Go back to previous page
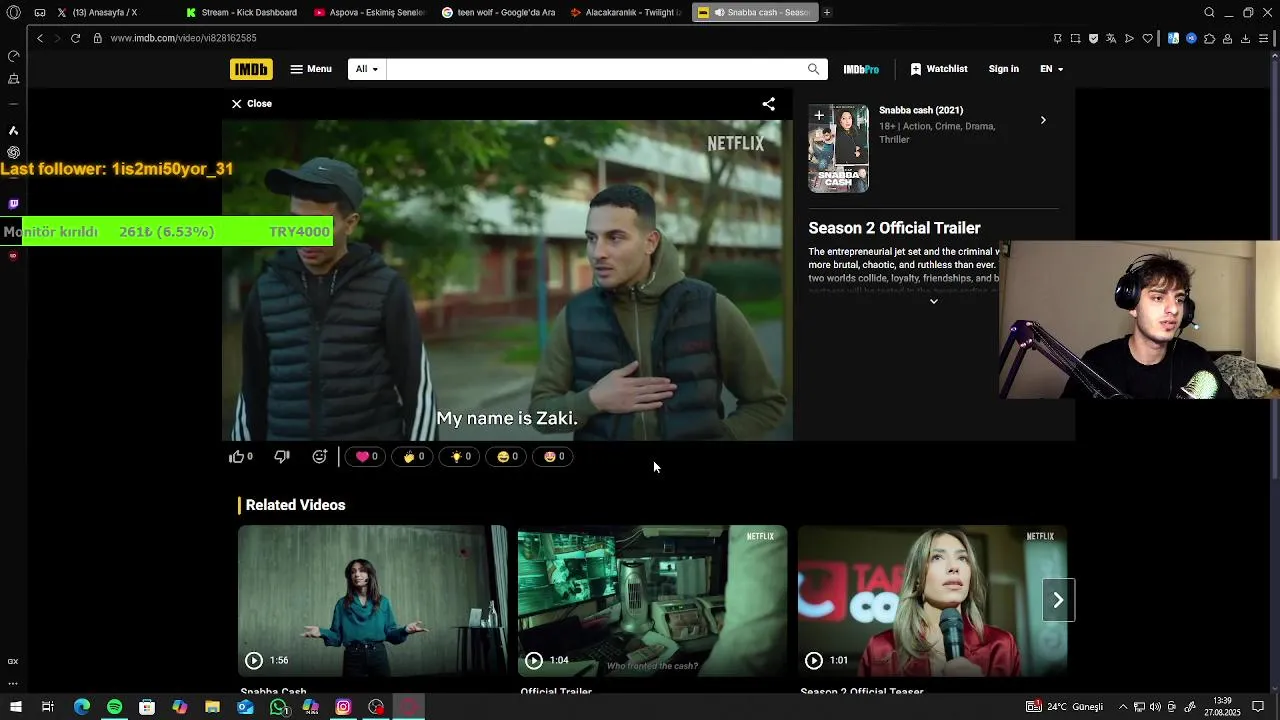This screenshot has height=720, width=1280. click(x=40, y=38)
